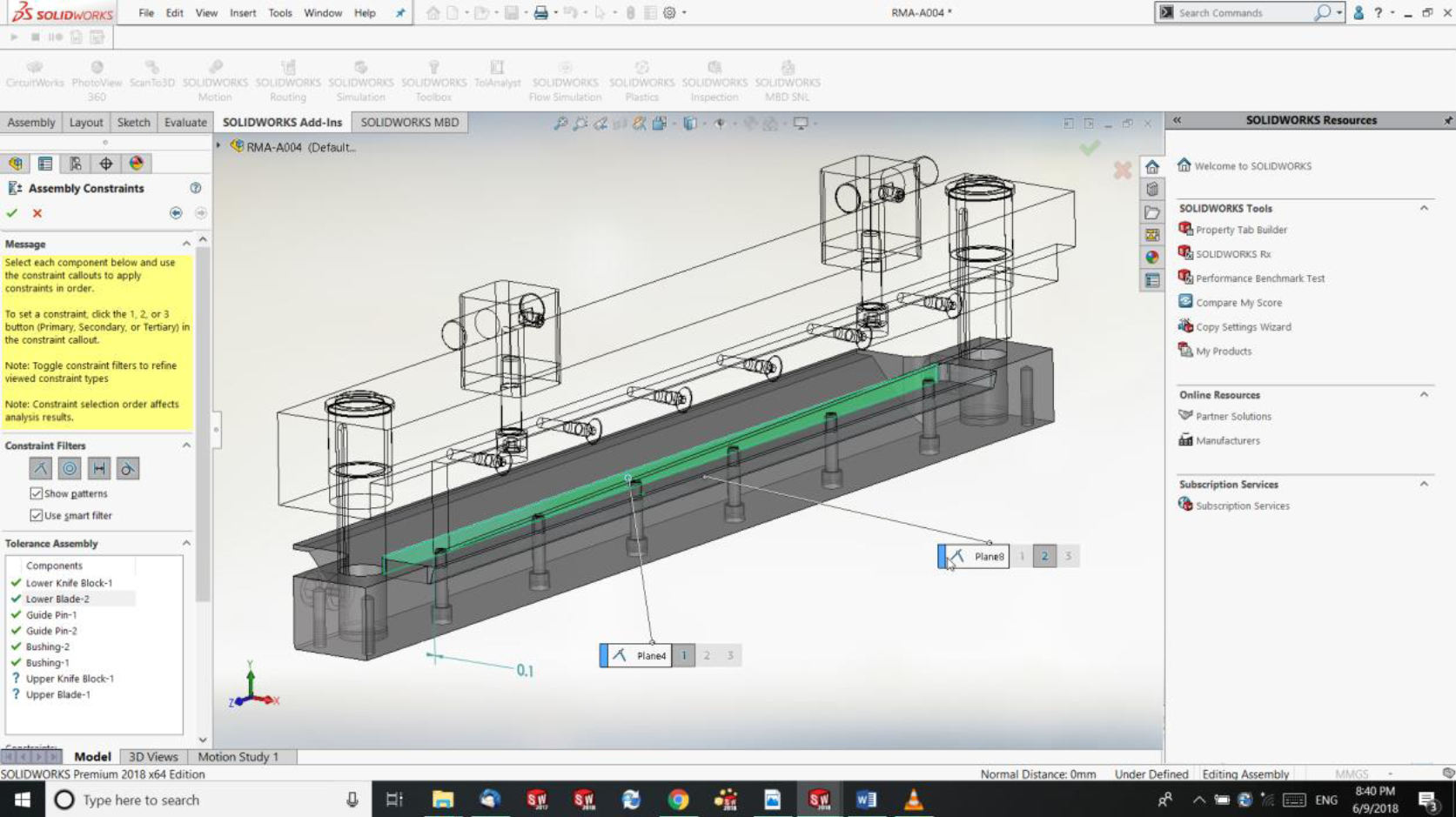Open the DisplayManager appearance tab icon
1456x817 pixels.
pos(135,163)
